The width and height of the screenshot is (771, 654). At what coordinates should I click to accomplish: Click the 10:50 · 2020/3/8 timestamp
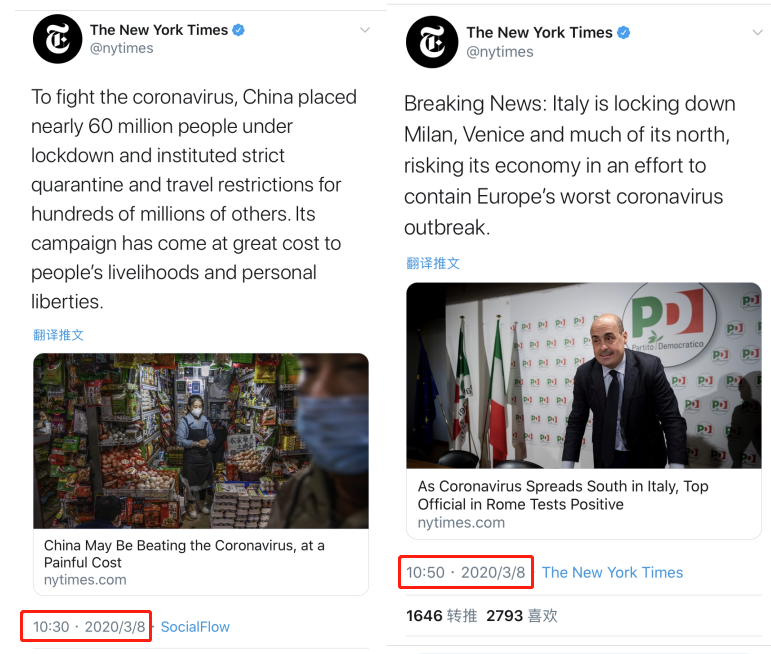click(465, 573)
